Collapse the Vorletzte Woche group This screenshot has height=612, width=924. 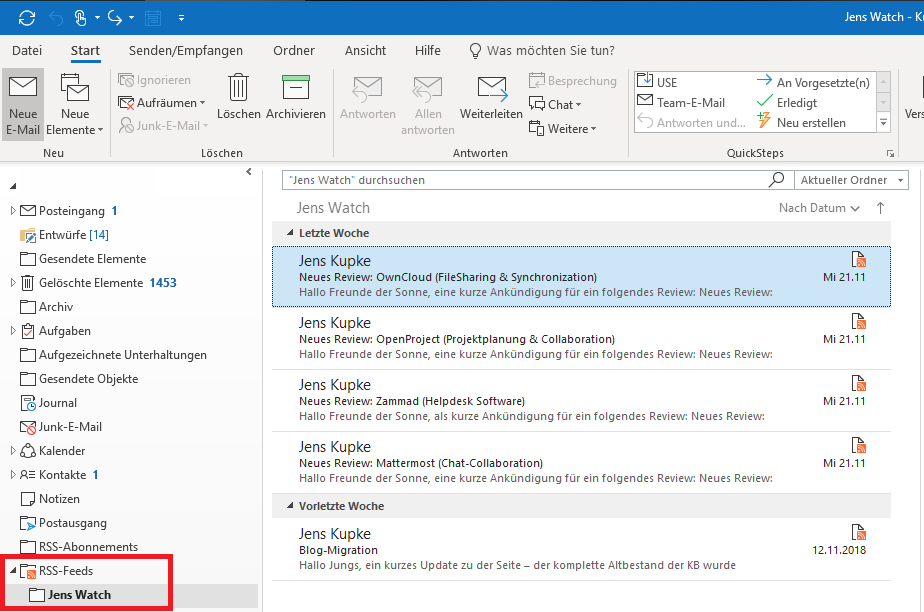(288, 506)
